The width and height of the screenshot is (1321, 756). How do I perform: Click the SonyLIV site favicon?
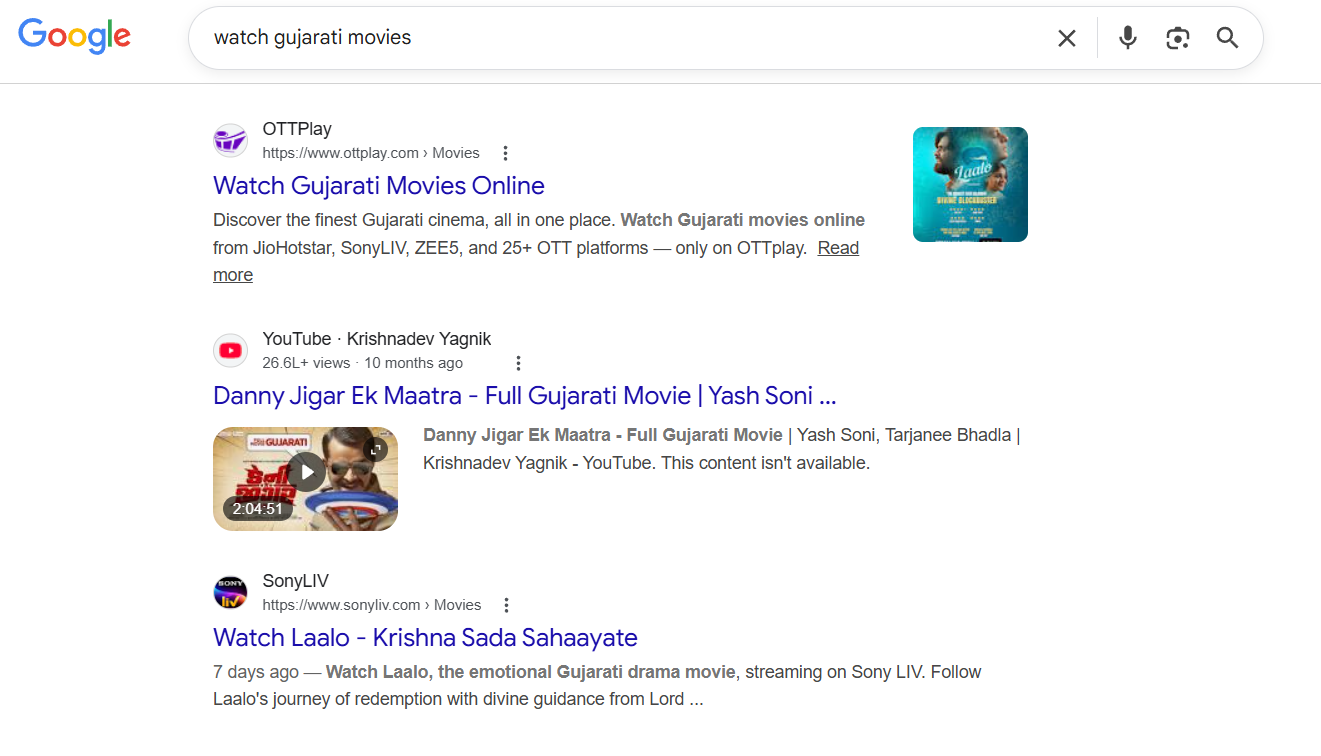[x=230, y=592]
